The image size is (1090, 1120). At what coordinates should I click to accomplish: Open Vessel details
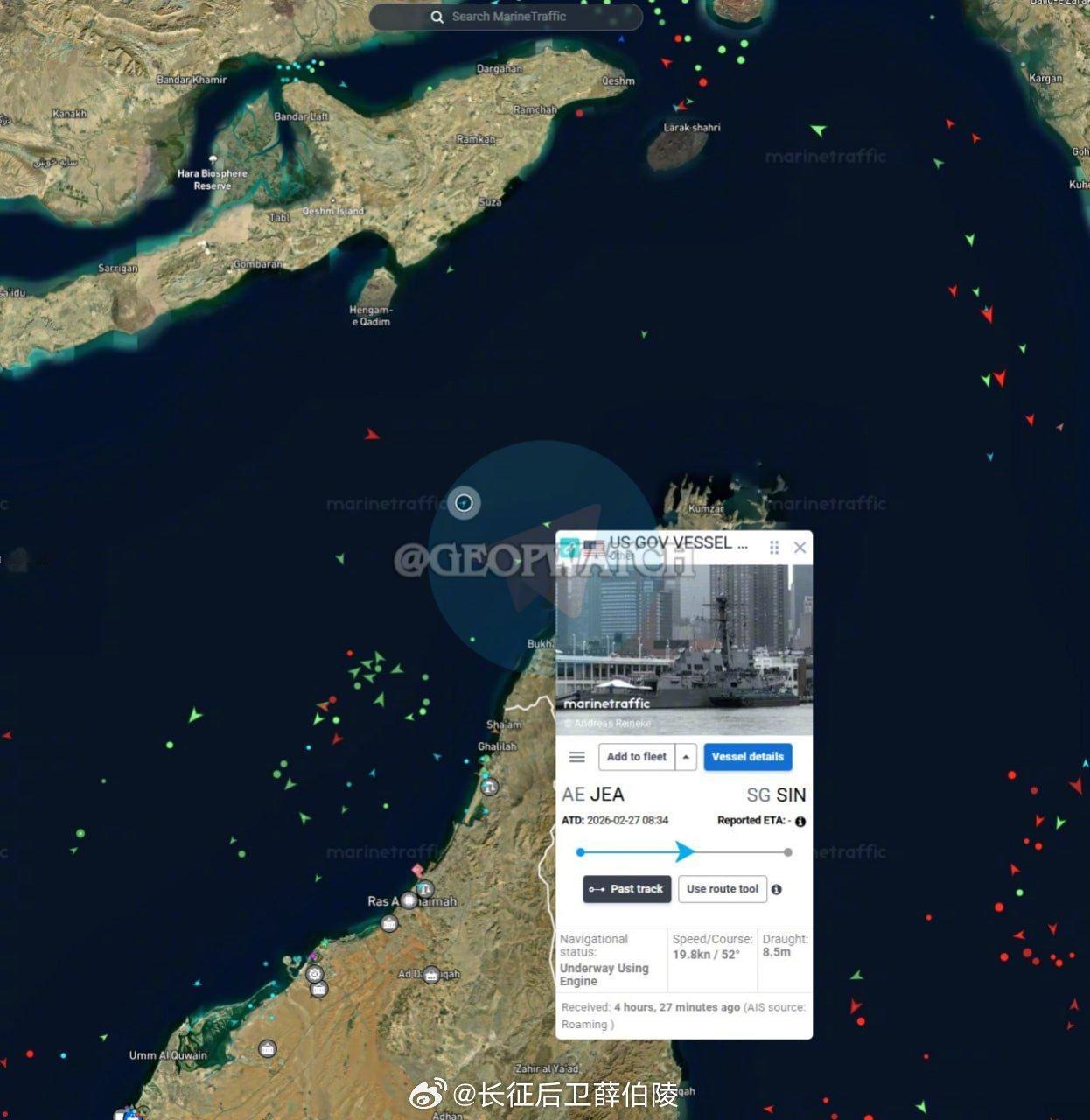pyautogui.click(x=748, y=757)
